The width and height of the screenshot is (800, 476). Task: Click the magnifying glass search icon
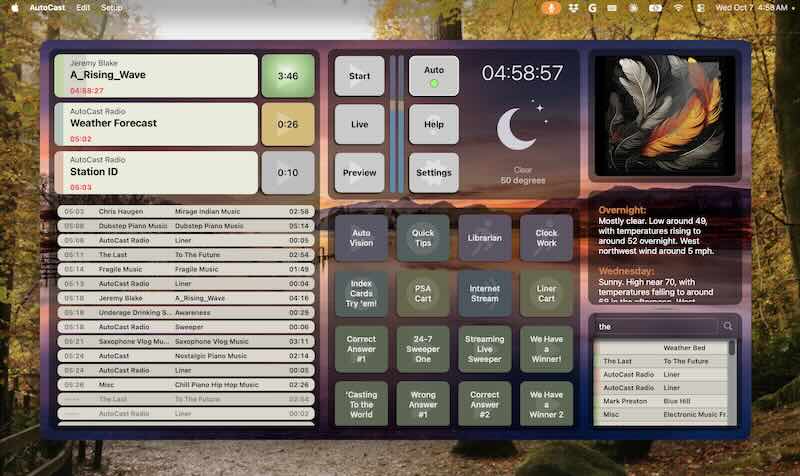point(728,326)
